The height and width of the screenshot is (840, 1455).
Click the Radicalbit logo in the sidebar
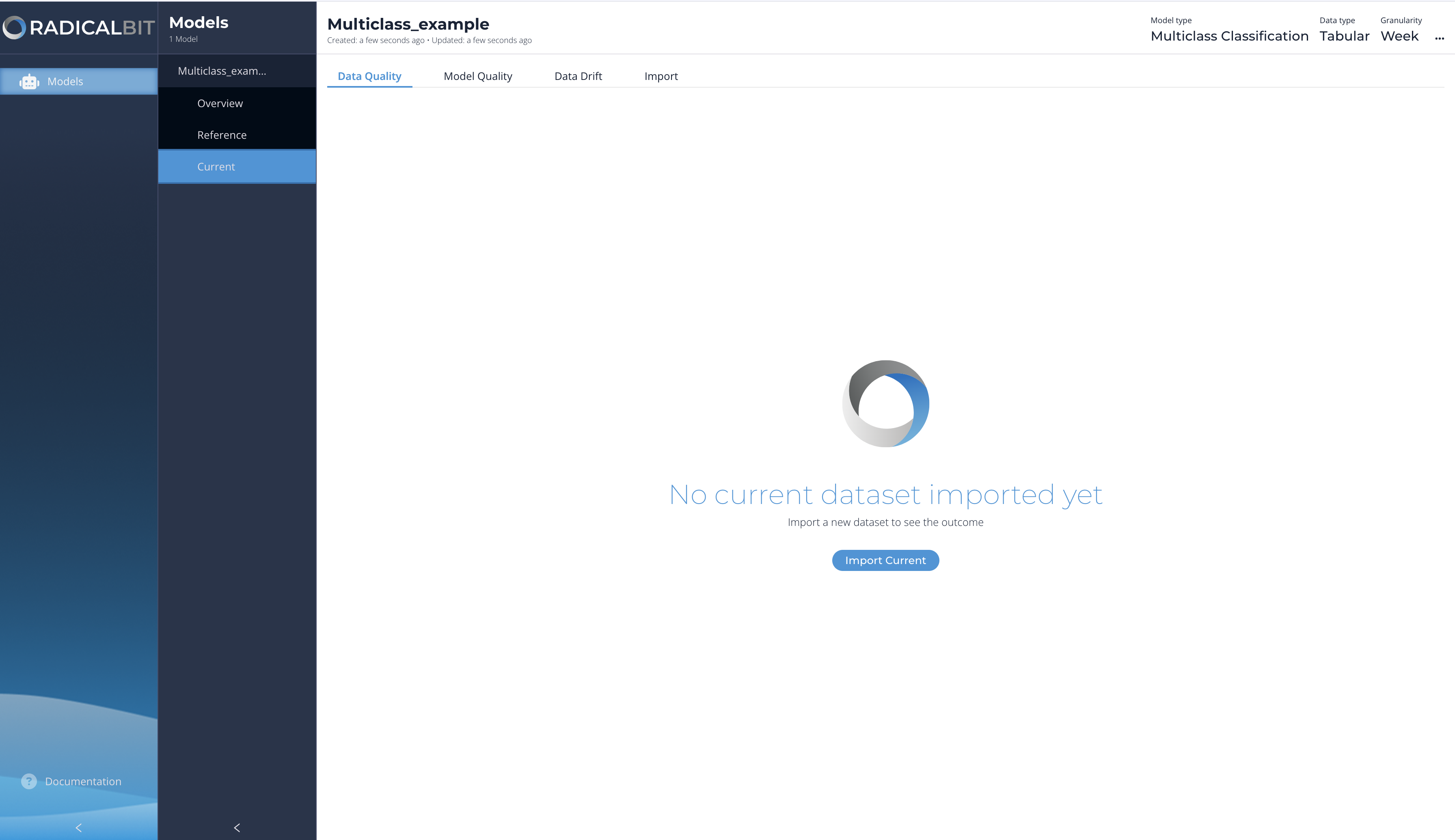(78, 27)
